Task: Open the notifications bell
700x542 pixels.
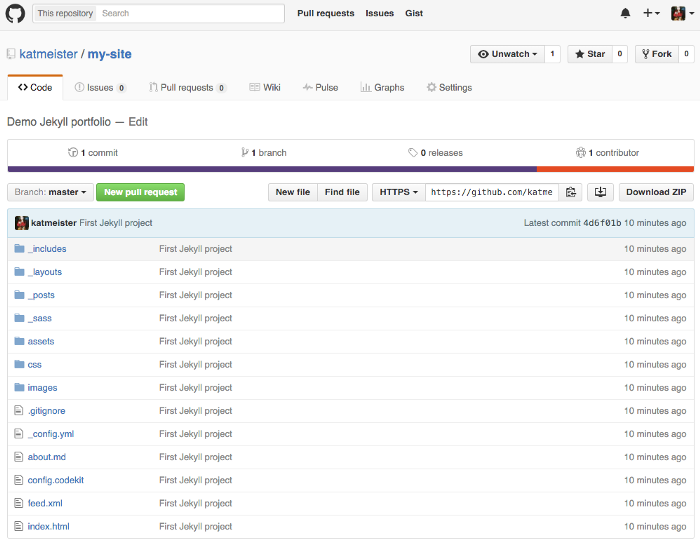Action: pyautogui.click(x=625, y=13)
